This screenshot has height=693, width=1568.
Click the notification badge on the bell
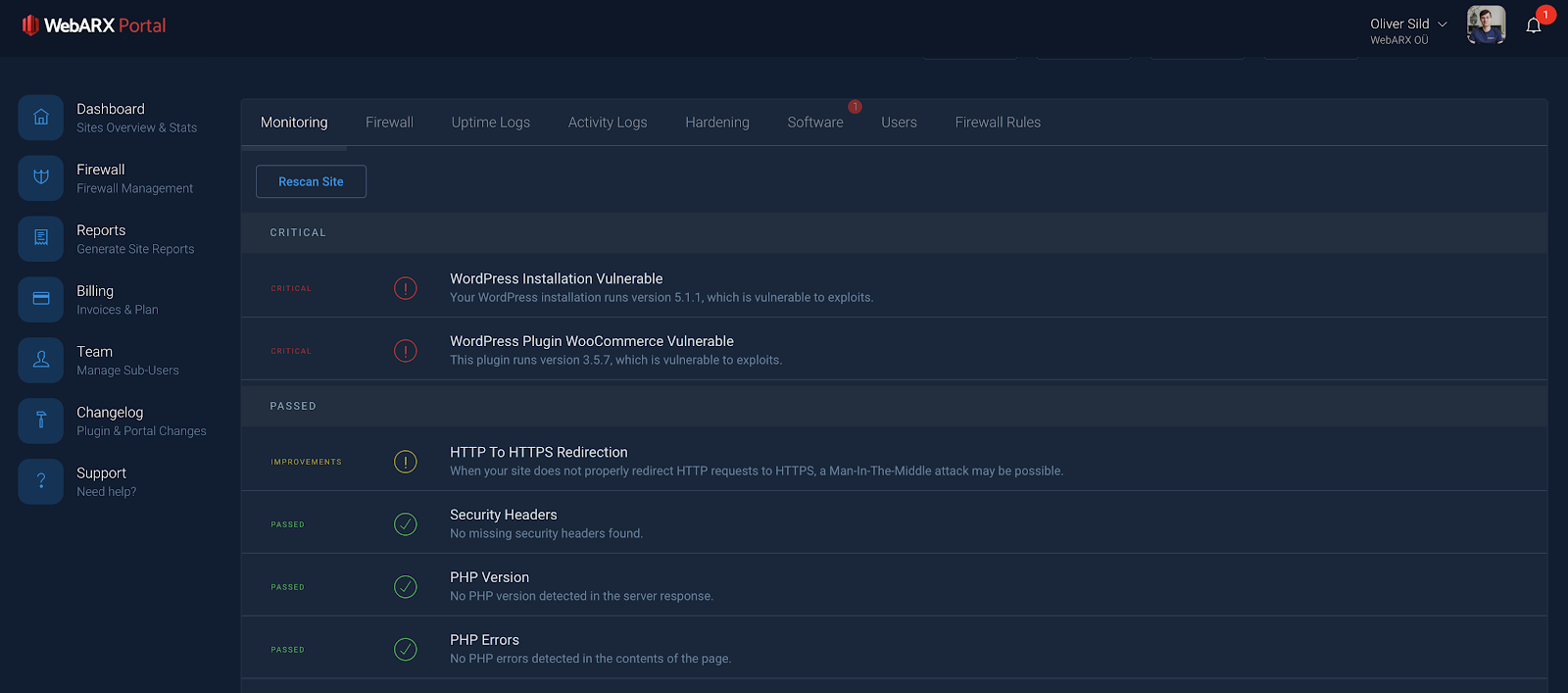point(1546,15)
